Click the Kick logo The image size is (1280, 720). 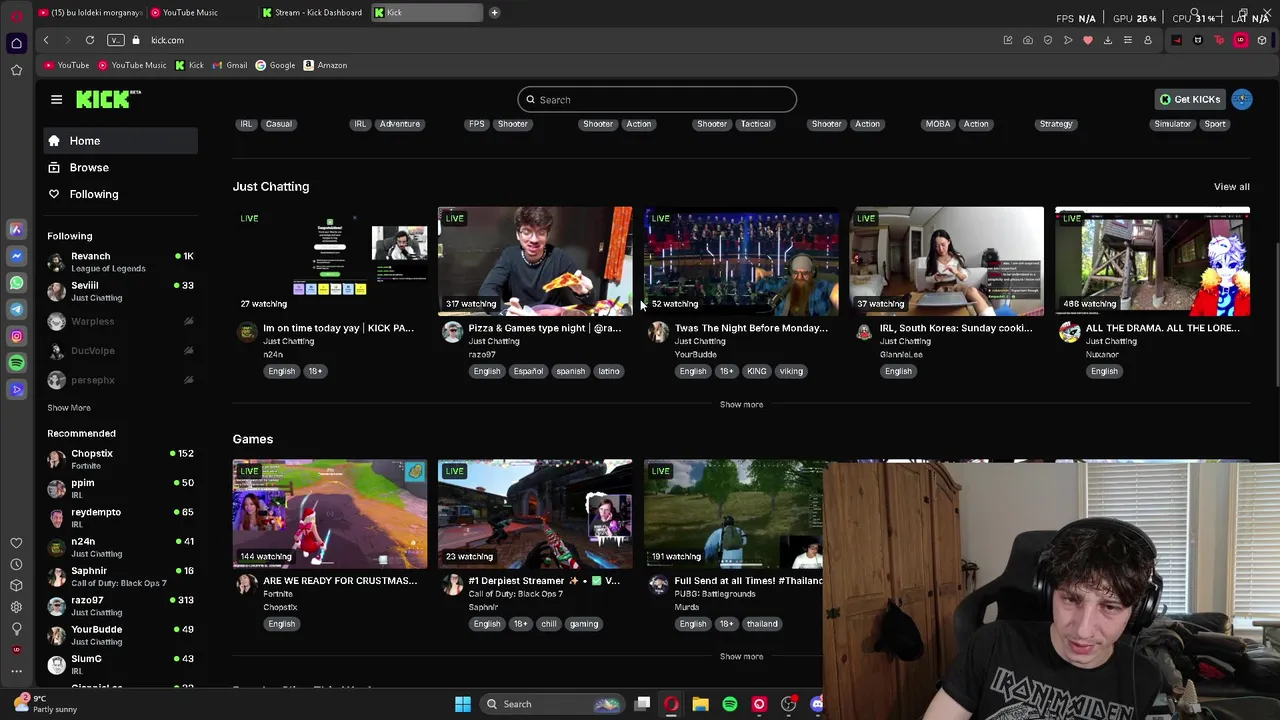[108, 99]
